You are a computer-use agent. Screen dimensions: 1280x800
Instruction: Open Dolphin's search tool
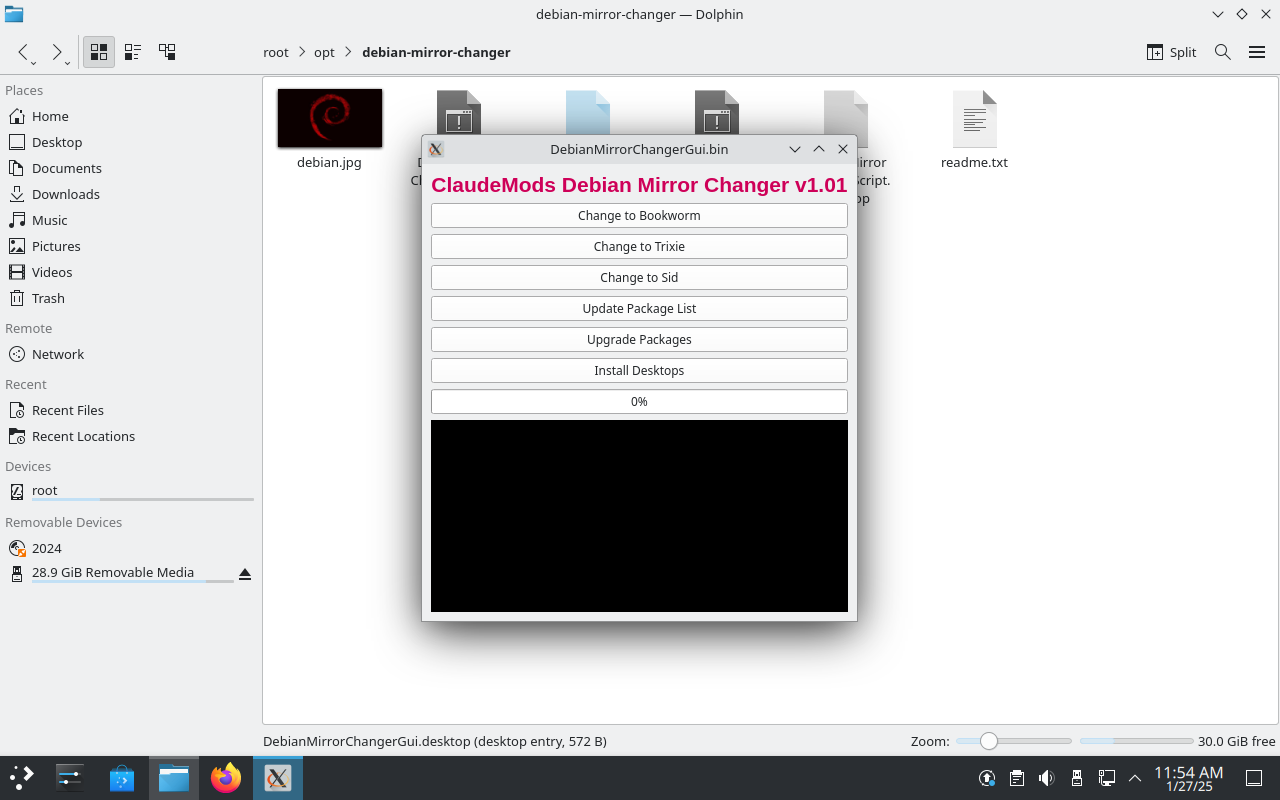[x=1222, y=52]
